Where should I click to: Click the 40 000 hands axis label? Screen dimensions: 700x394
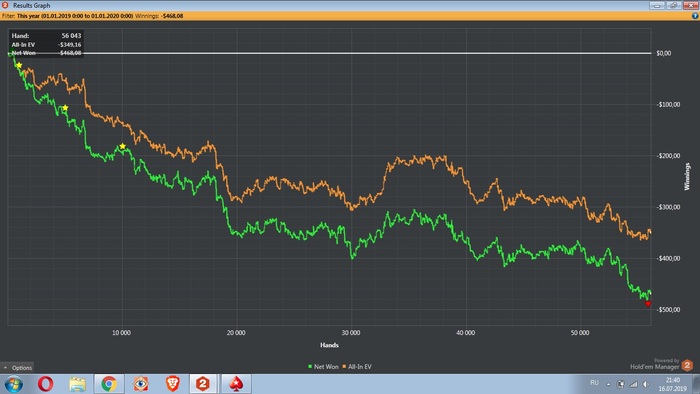[466, 333]
